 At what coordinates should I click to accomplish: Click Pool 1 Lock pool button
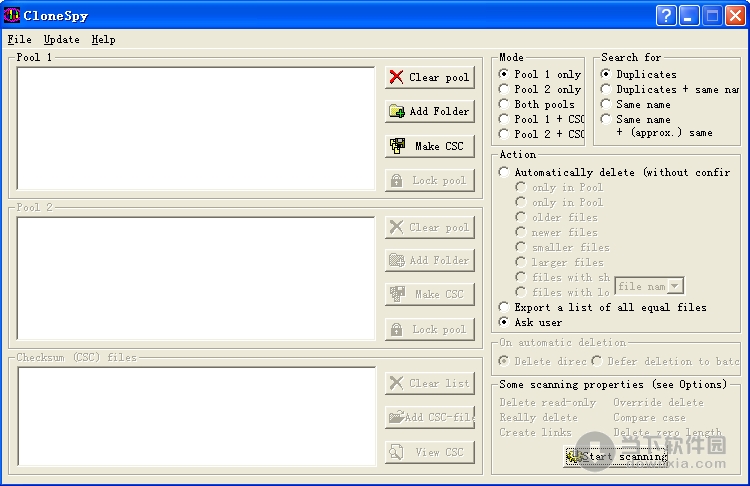[x=430, y=180]
